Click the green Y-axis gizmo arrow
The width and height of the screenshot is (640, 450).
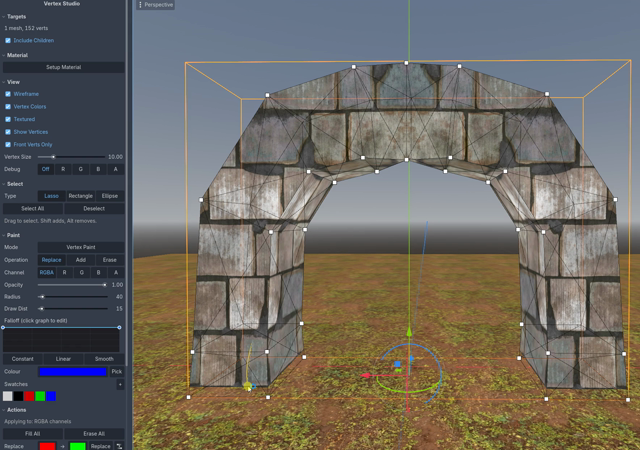(409, 332)
